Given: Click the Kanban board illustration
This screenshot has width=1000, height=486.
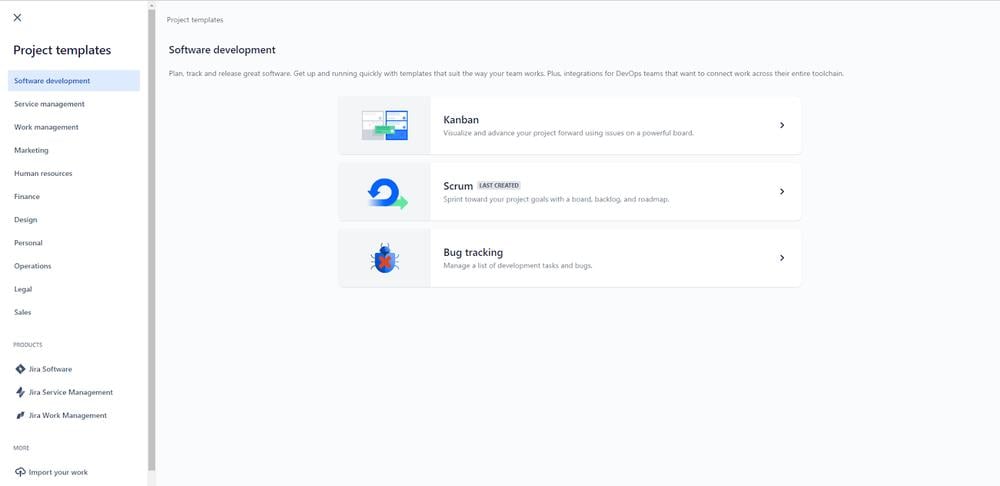Looking at the screenshot, I should [385, 126].
